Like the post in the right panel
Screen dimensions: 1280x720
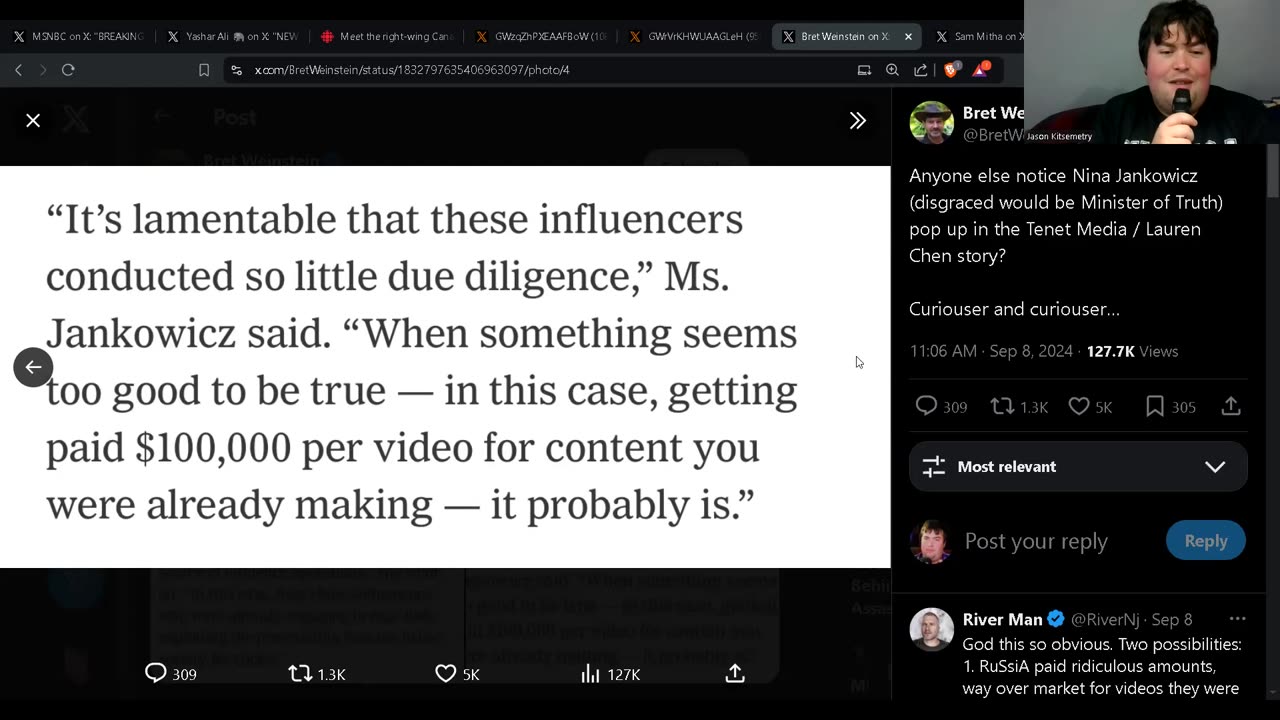(x=1079, y=406)
